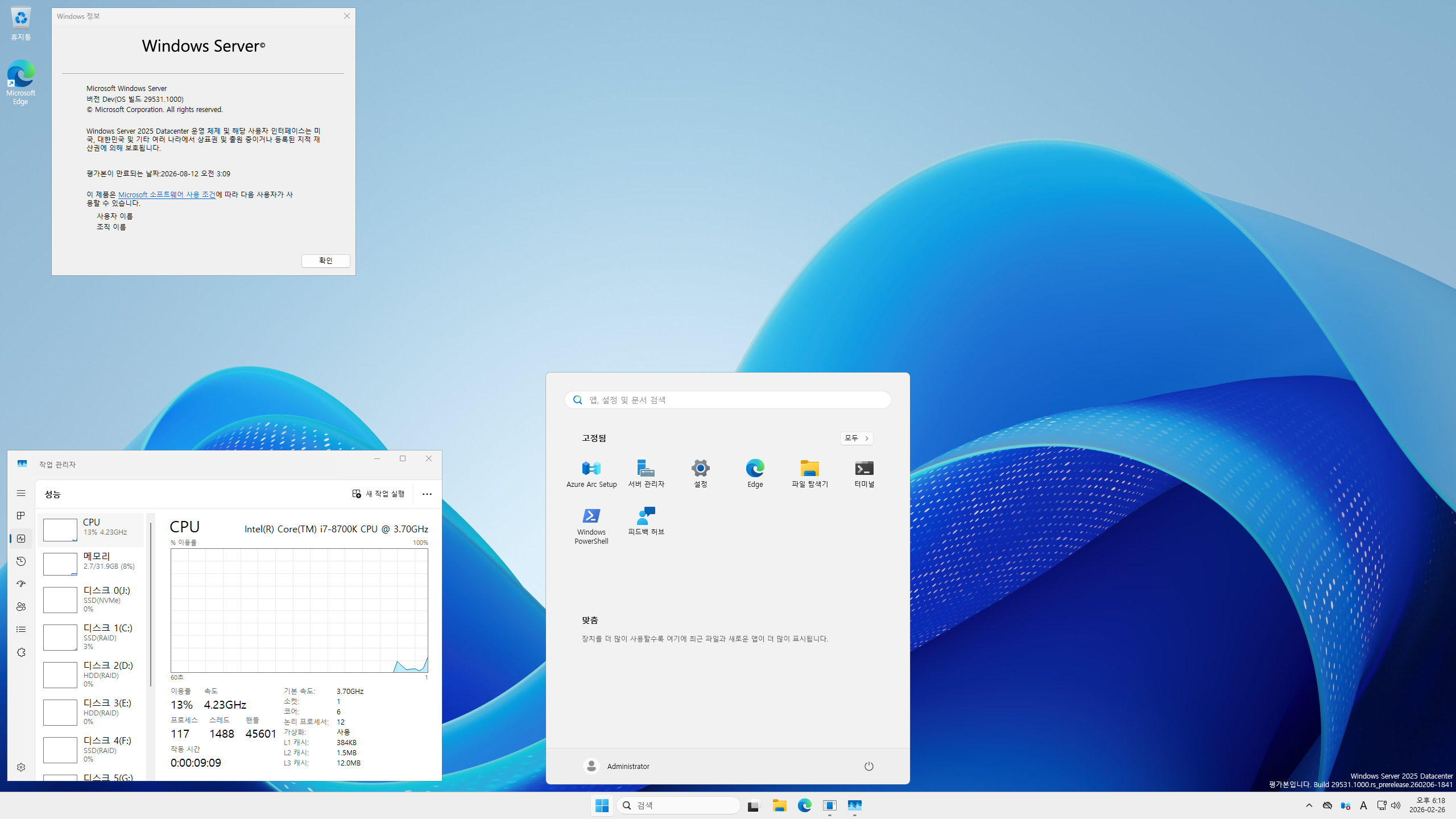
Task: Click the Start menu search field
Action: [x=728, y=400]
